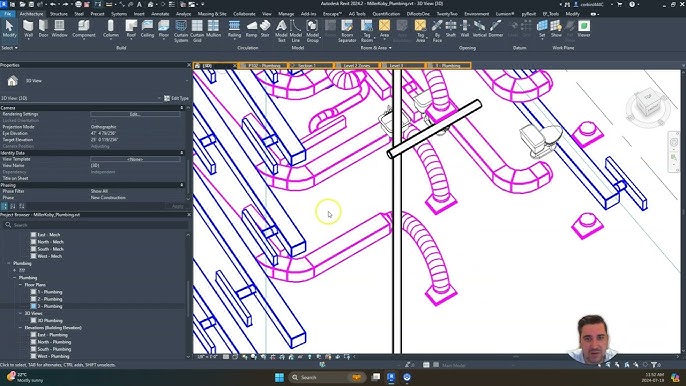Switch to the Section 1 view tab

tap(311, 66)
